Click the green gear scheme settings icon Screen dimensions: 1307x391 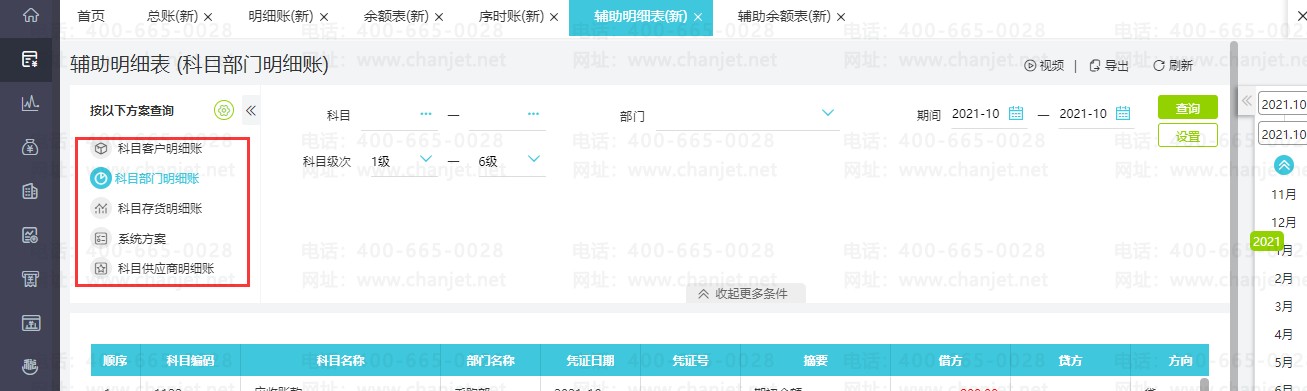point(224,110)
